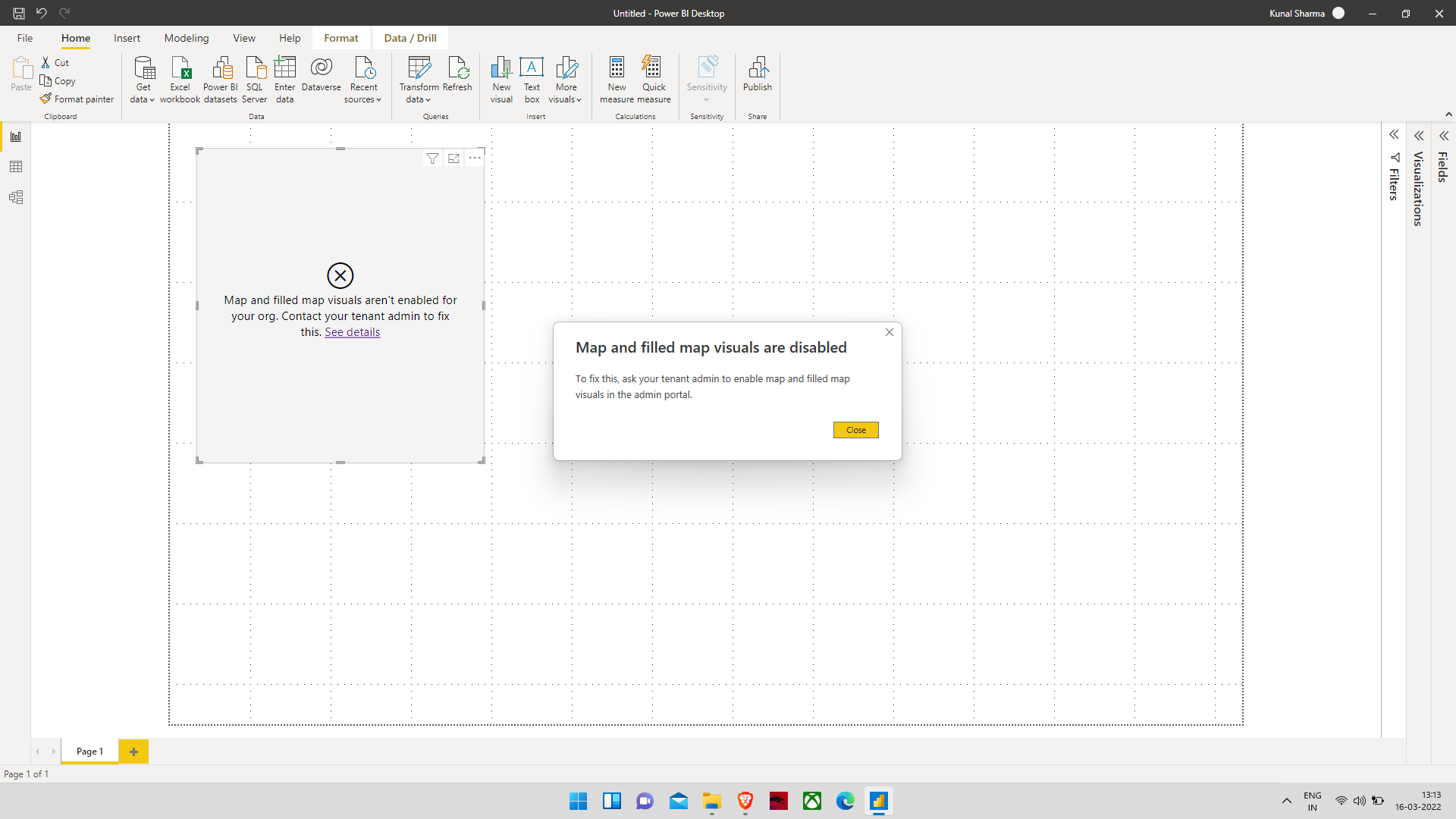Click the Windows Start button
The image size is (1456, 819).
(x=578, y=801)
